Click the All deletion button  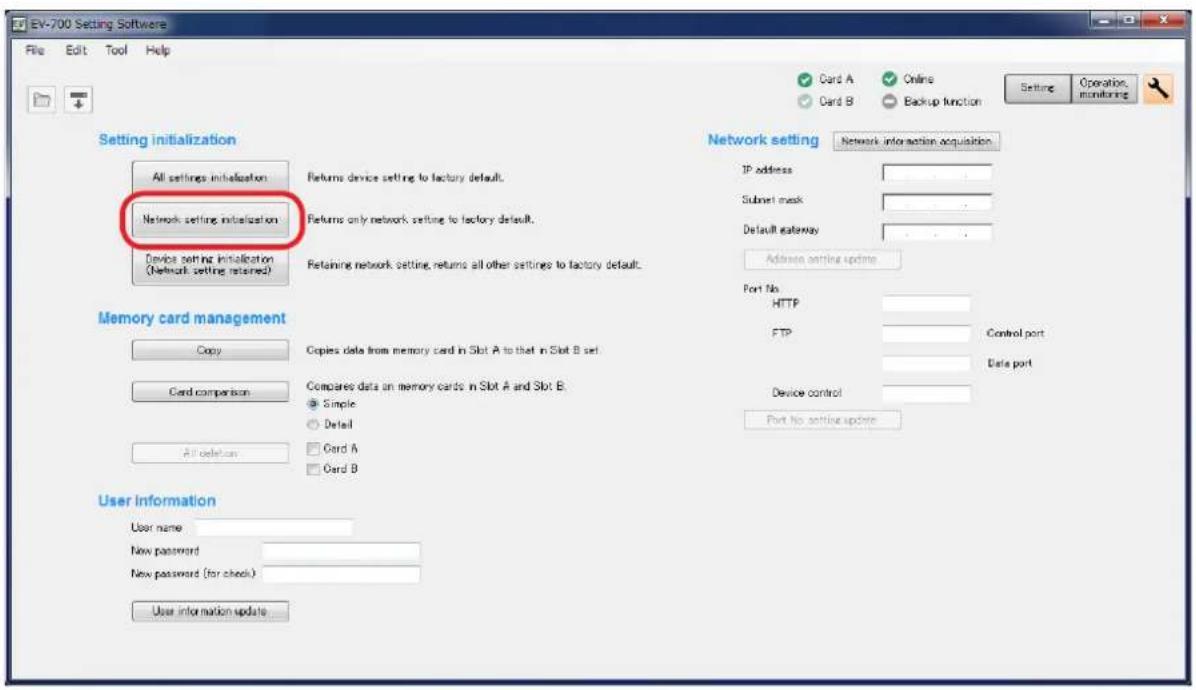click(x=210, y=453)
